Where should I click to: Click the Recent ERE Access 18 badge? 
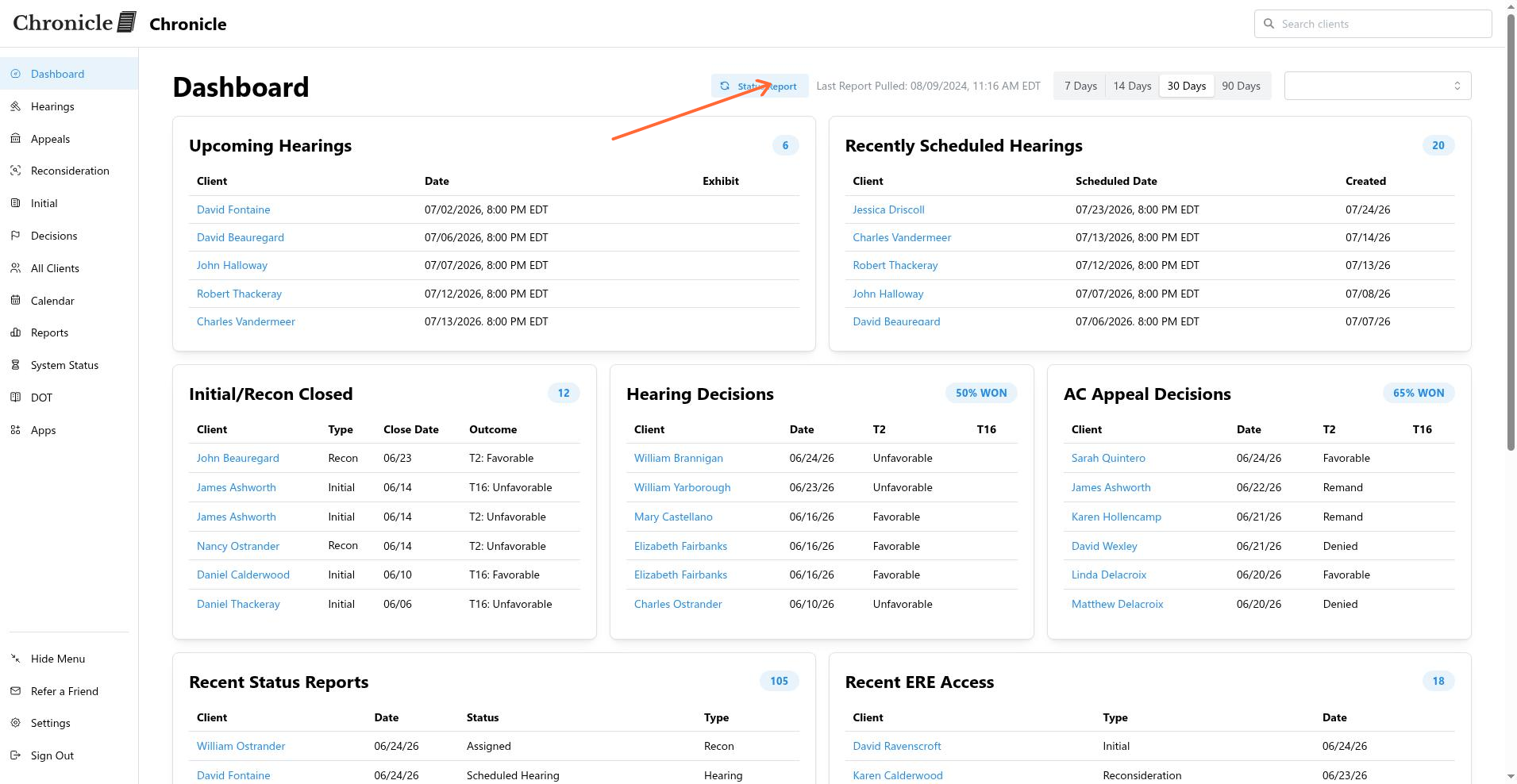point(1438,681)
